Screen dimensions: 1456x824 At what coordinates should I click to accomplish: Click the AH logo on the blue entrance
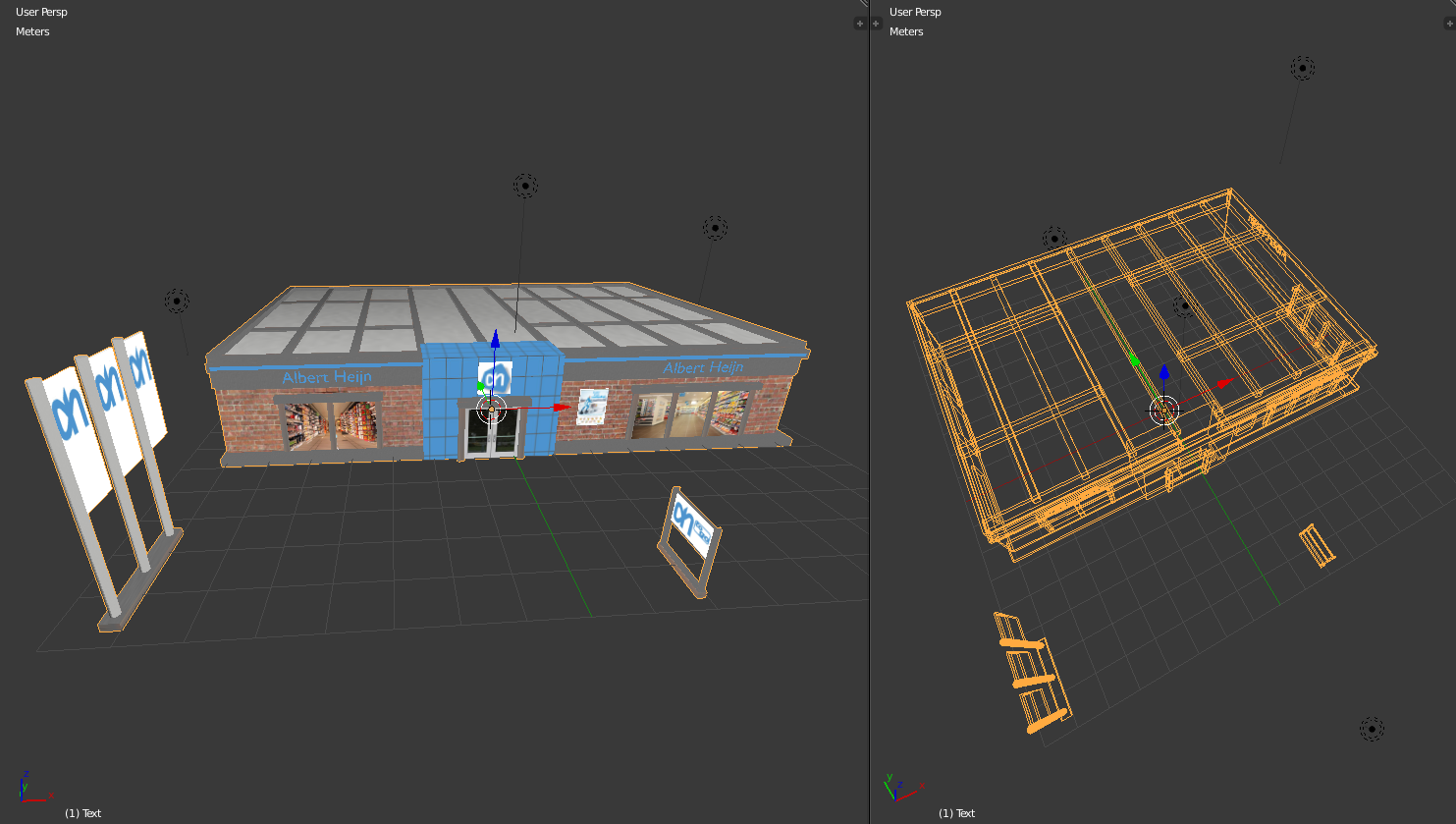tap(496, 377)
